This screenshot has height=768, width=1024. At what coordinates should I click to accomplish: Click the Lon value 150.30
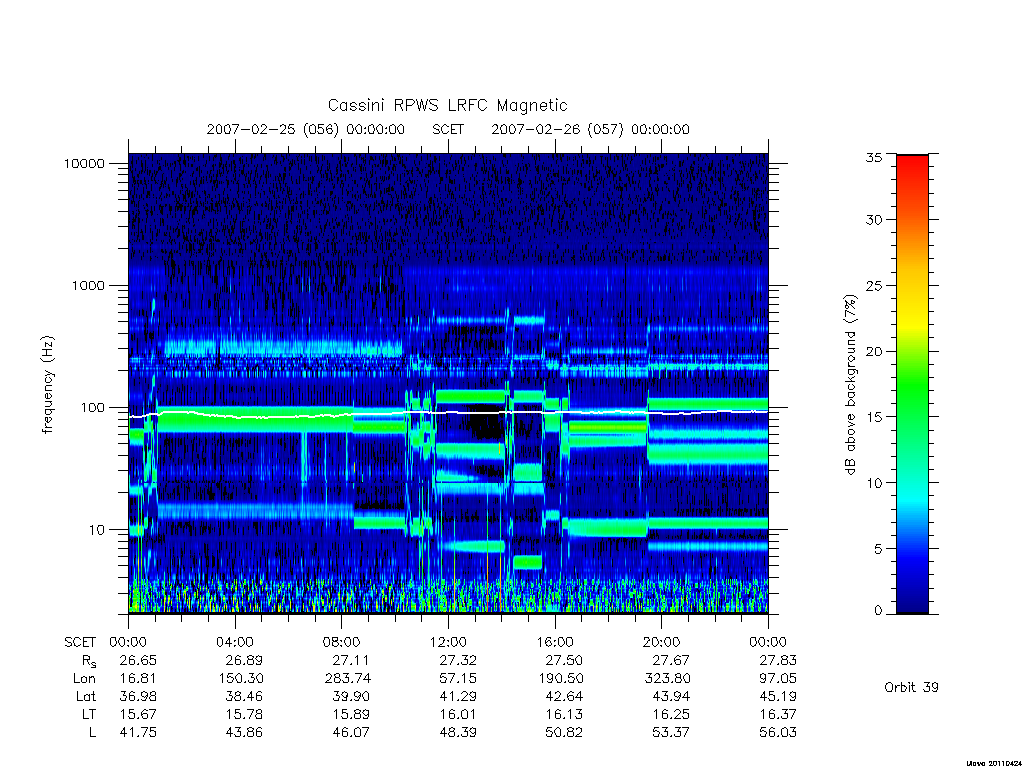point(240,679)
